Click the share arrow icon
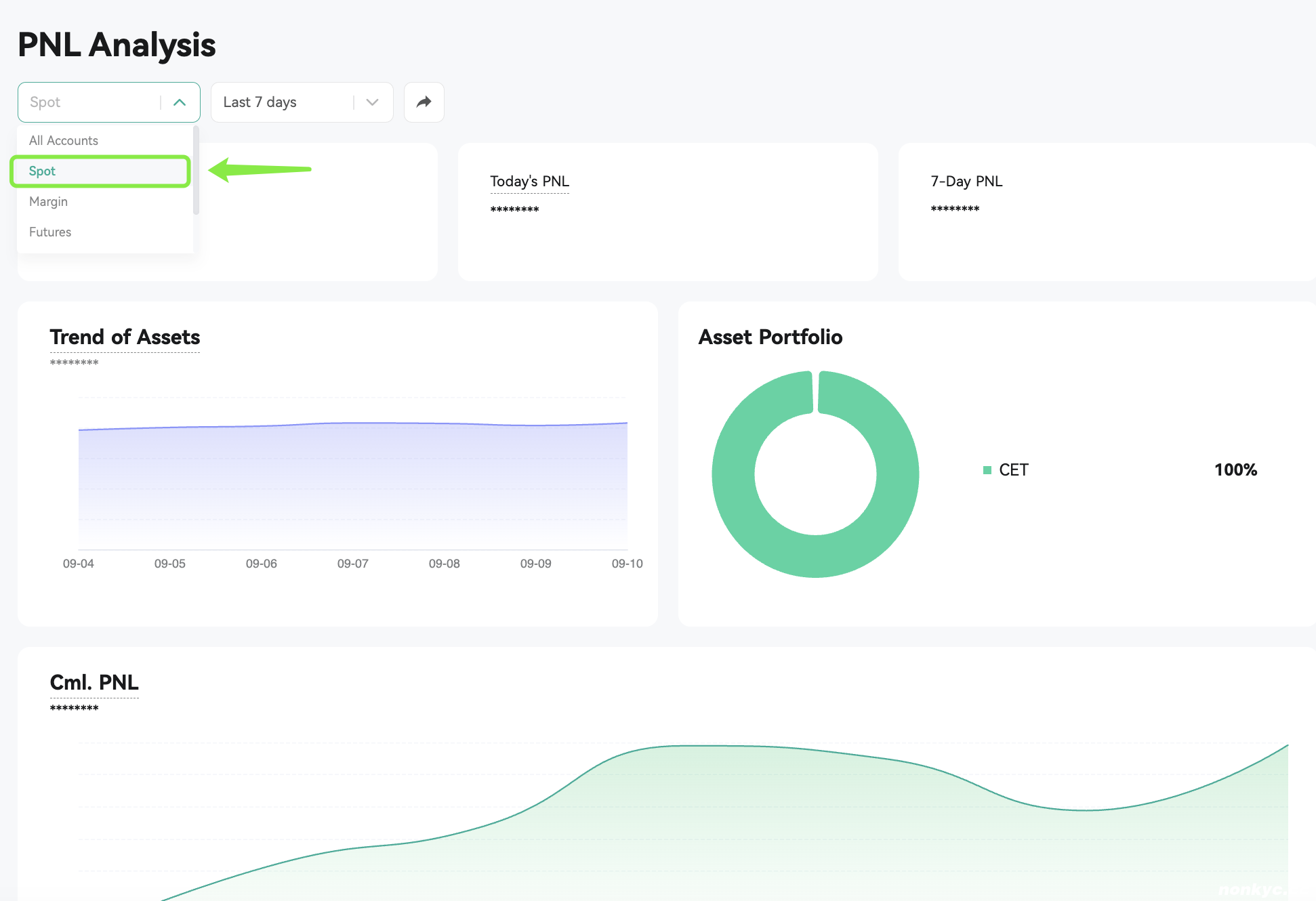Viewport: 1316px width, 901px height. point(424,102)
